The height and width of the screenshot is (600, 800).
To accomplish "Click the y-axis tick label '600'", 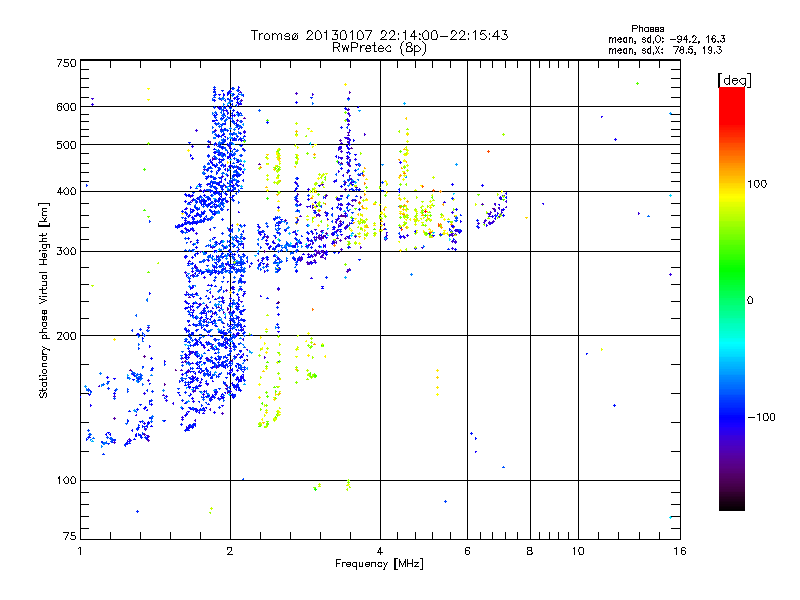I will [x=66, y=107].
